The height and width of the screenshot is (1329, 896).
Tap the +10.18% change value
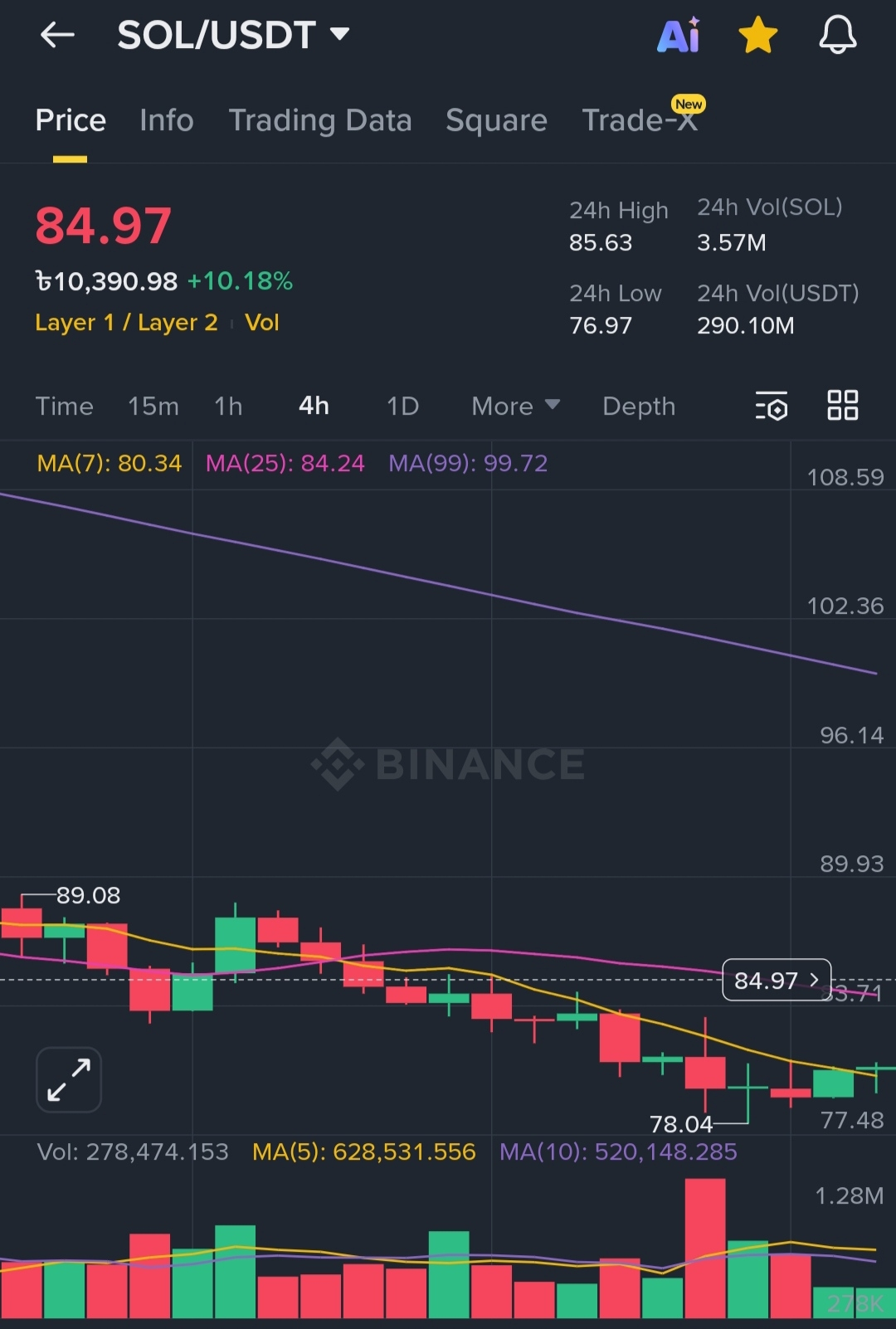240,281
